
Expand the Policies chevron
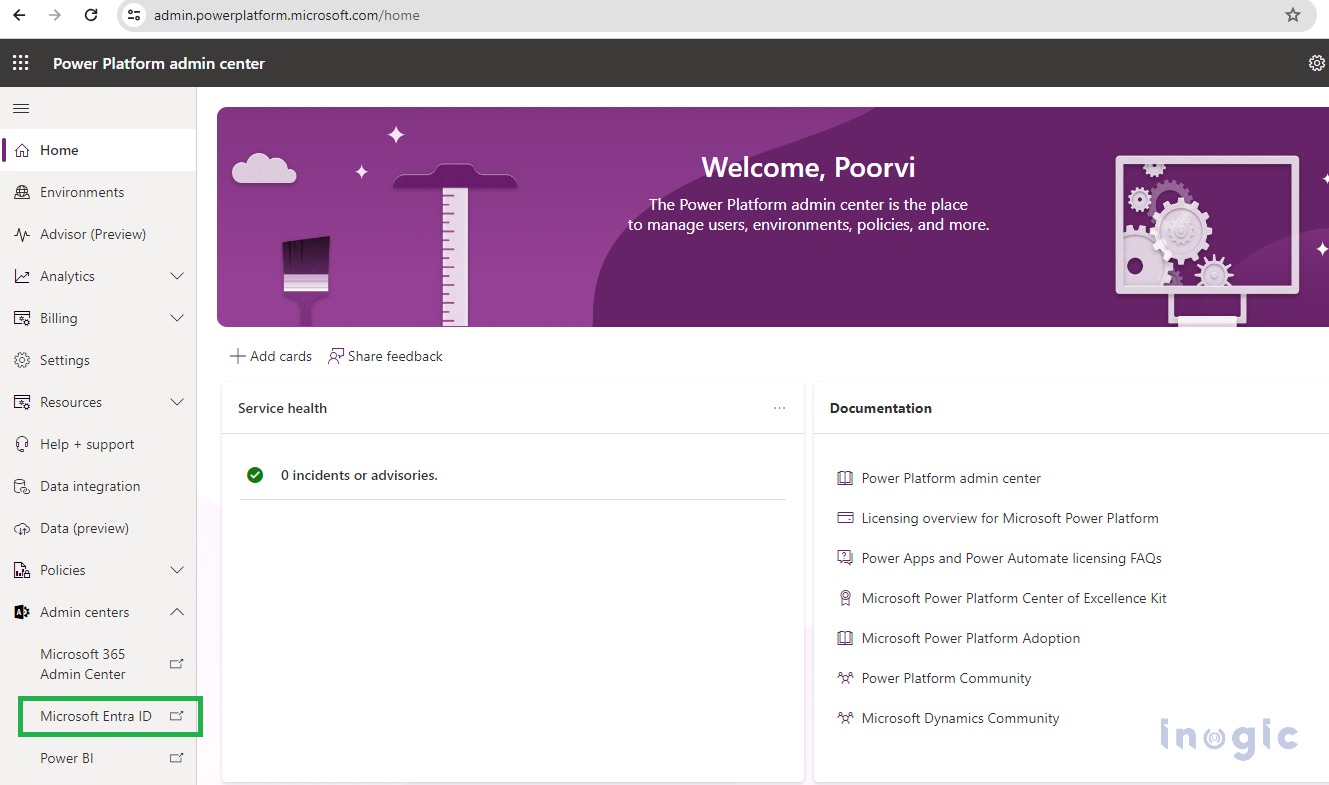(x=177, y=570)
